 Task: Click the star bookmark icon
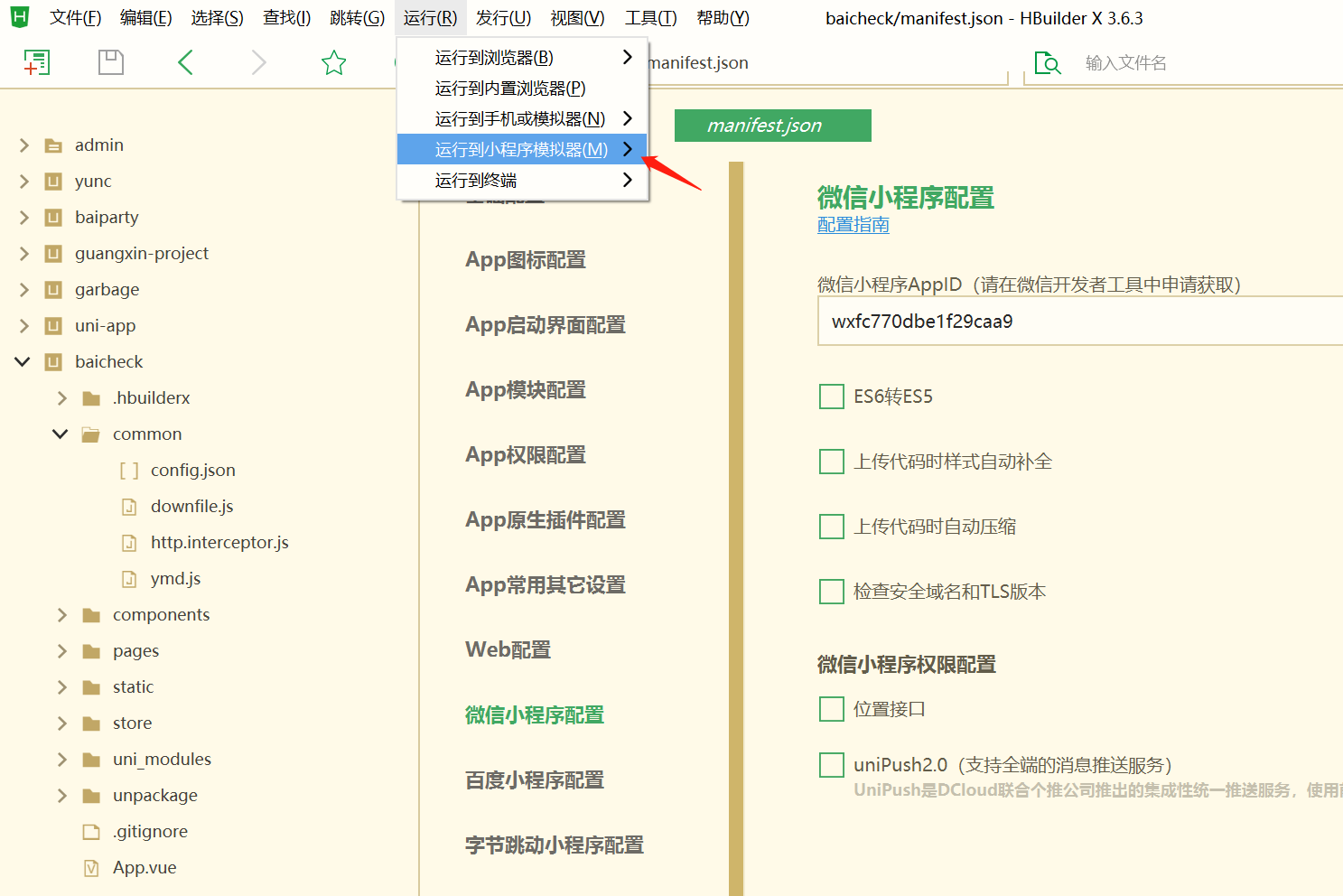pyautogui.click(x=334, y=62)
